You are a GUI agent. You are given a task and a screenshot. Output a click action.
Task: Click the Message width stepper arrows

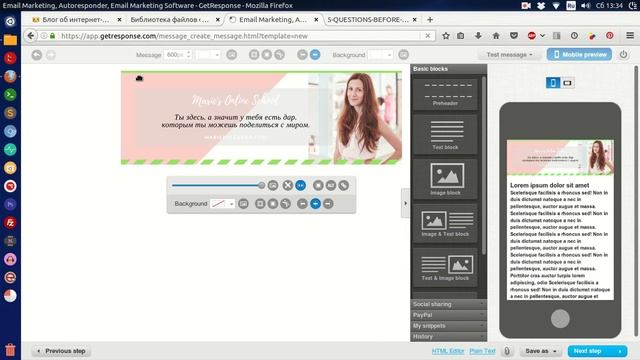188,55
